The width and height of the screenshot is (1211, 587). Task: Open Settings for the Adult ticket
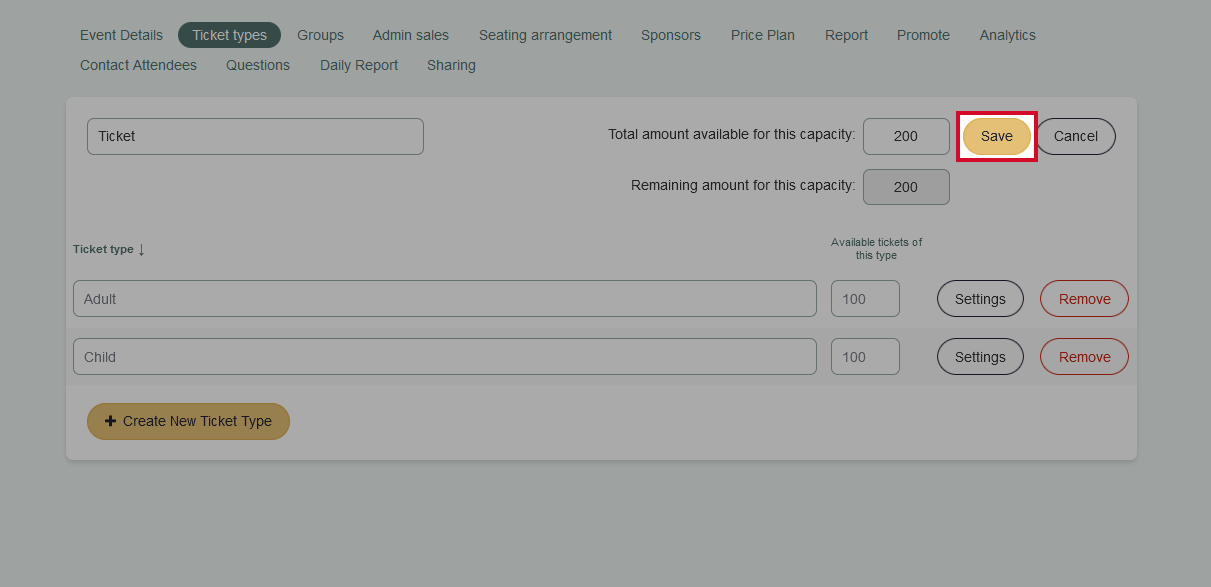(x=979, y=299)
